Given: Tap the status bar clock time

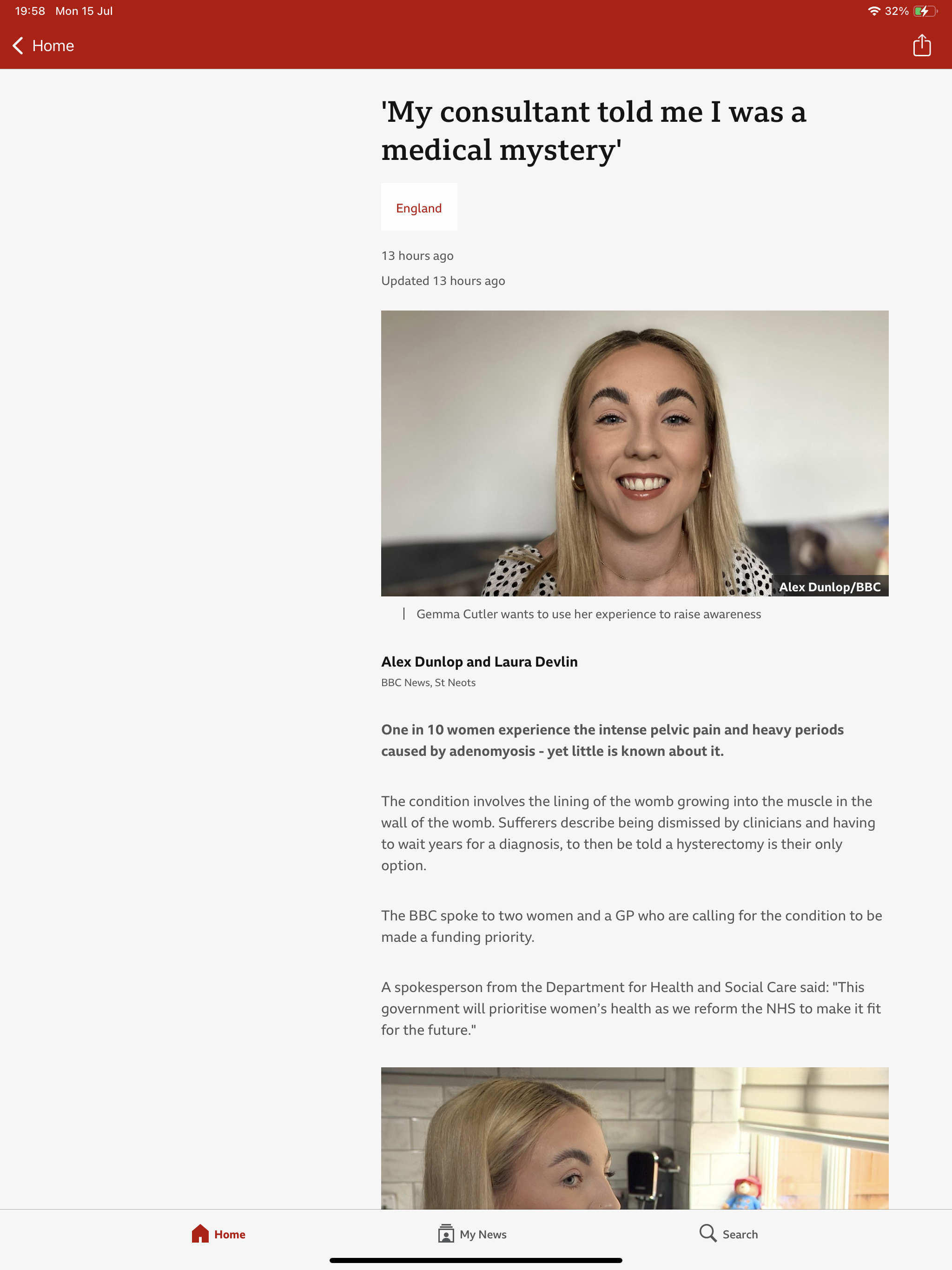Looking at the screenshot, I should click(x=30, y=11).
